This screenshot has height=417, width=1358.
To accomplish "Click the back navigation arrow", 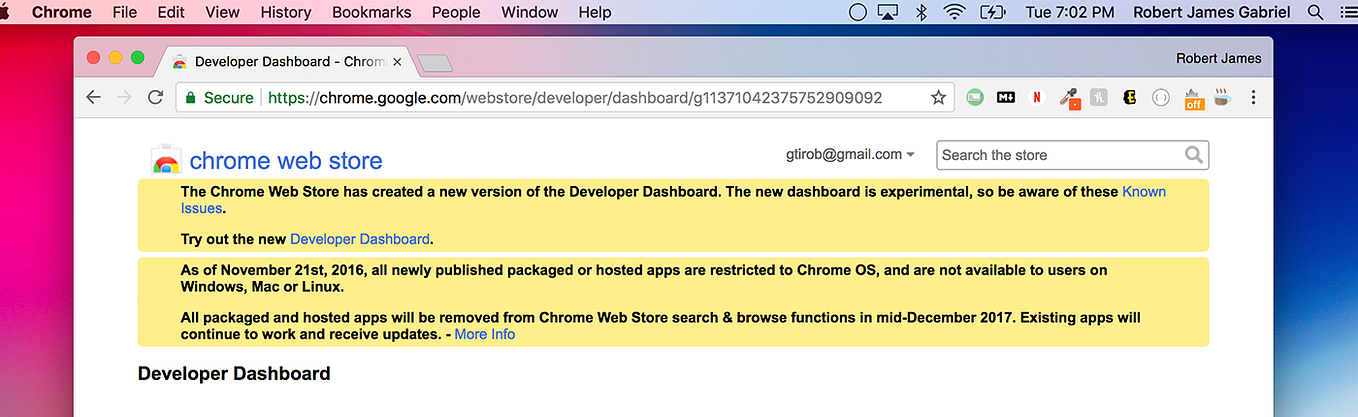I will 94,97.
